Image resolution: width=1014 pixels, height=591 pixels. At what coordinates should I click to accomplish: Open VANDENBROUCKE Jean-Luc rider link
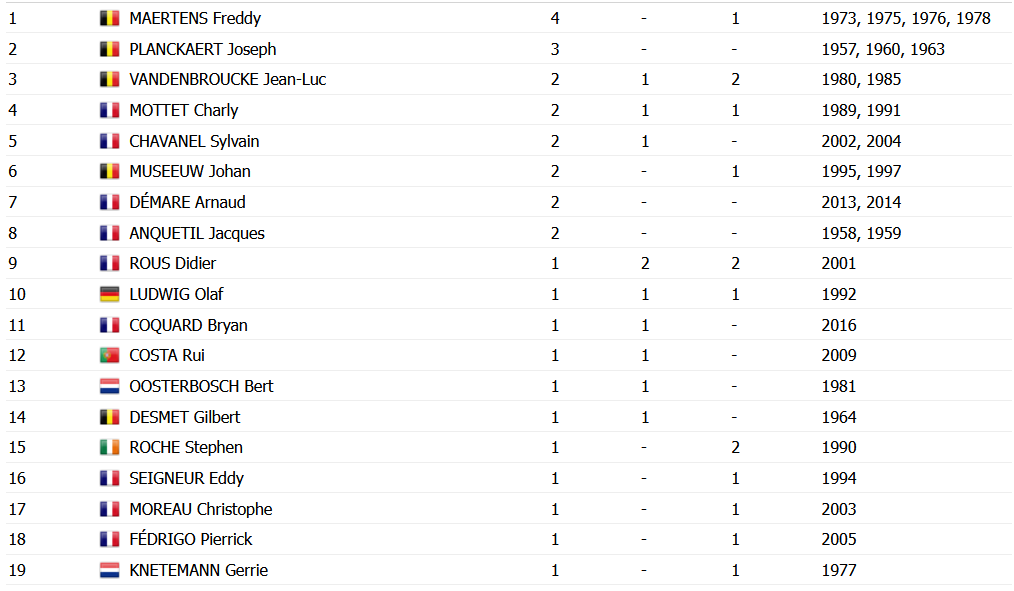(228, 79)
